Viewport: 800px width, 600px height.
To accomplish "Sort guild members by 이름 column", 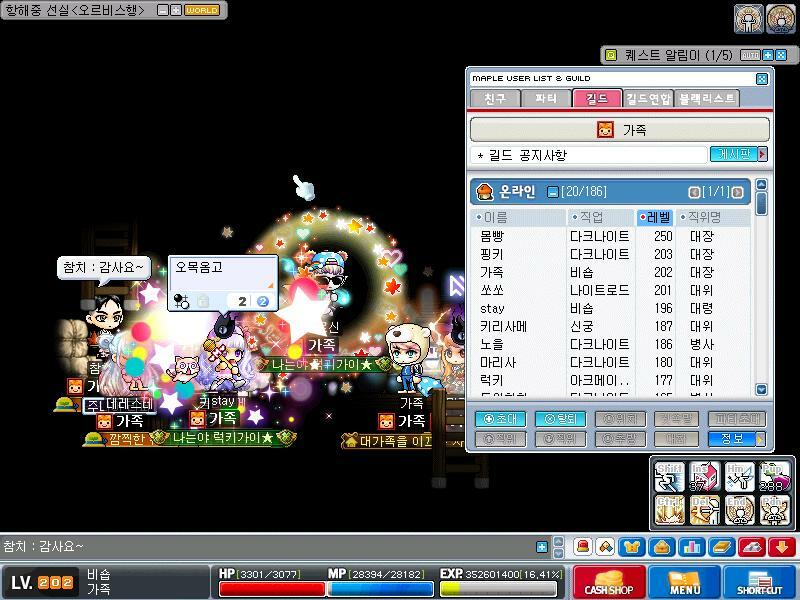I will pyautogui.click(x=519, y=217).
